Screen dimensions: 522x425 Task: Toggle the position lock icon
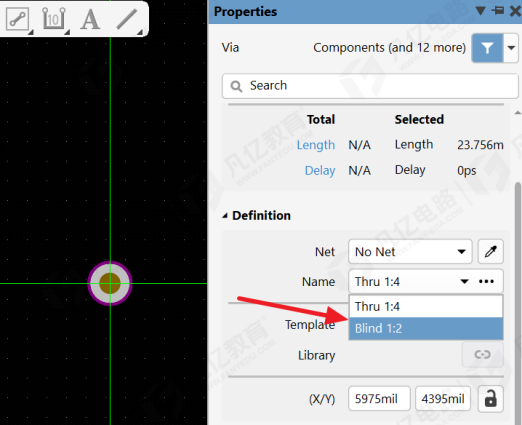pos(490,399)
